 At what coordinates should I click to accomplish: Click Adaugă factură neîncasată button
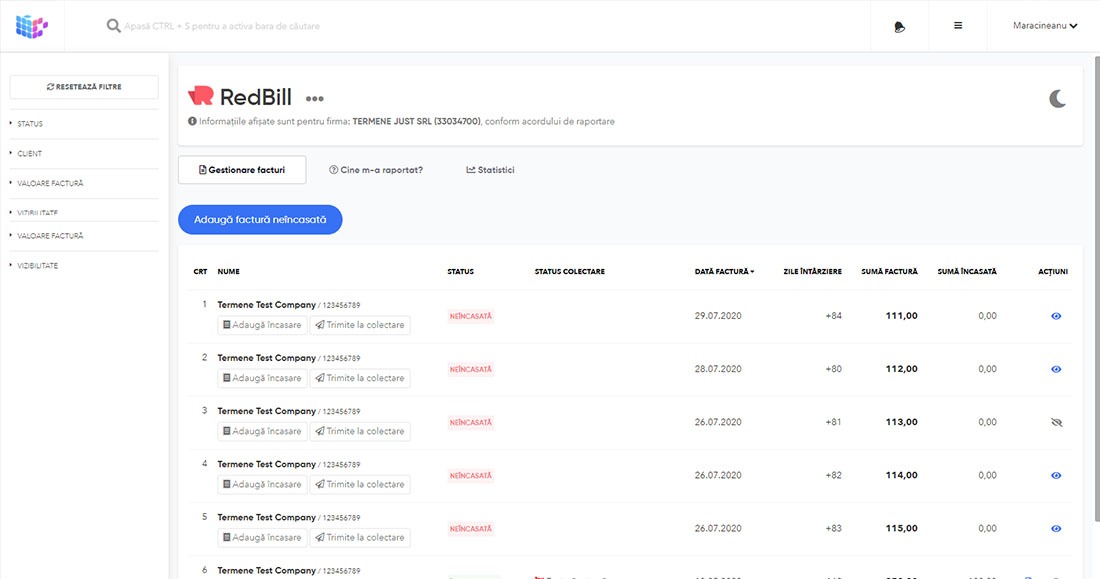260,219
